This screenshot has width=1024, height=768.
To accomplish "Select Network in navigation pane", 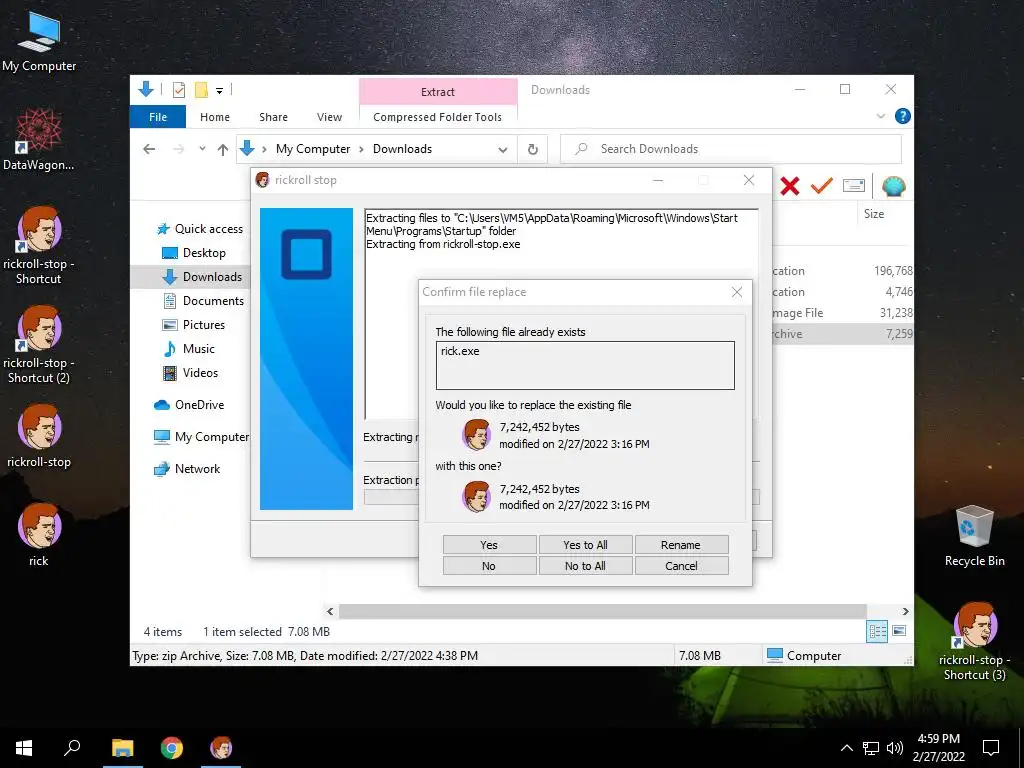I will pyautogui.click(x=187, y=469).
